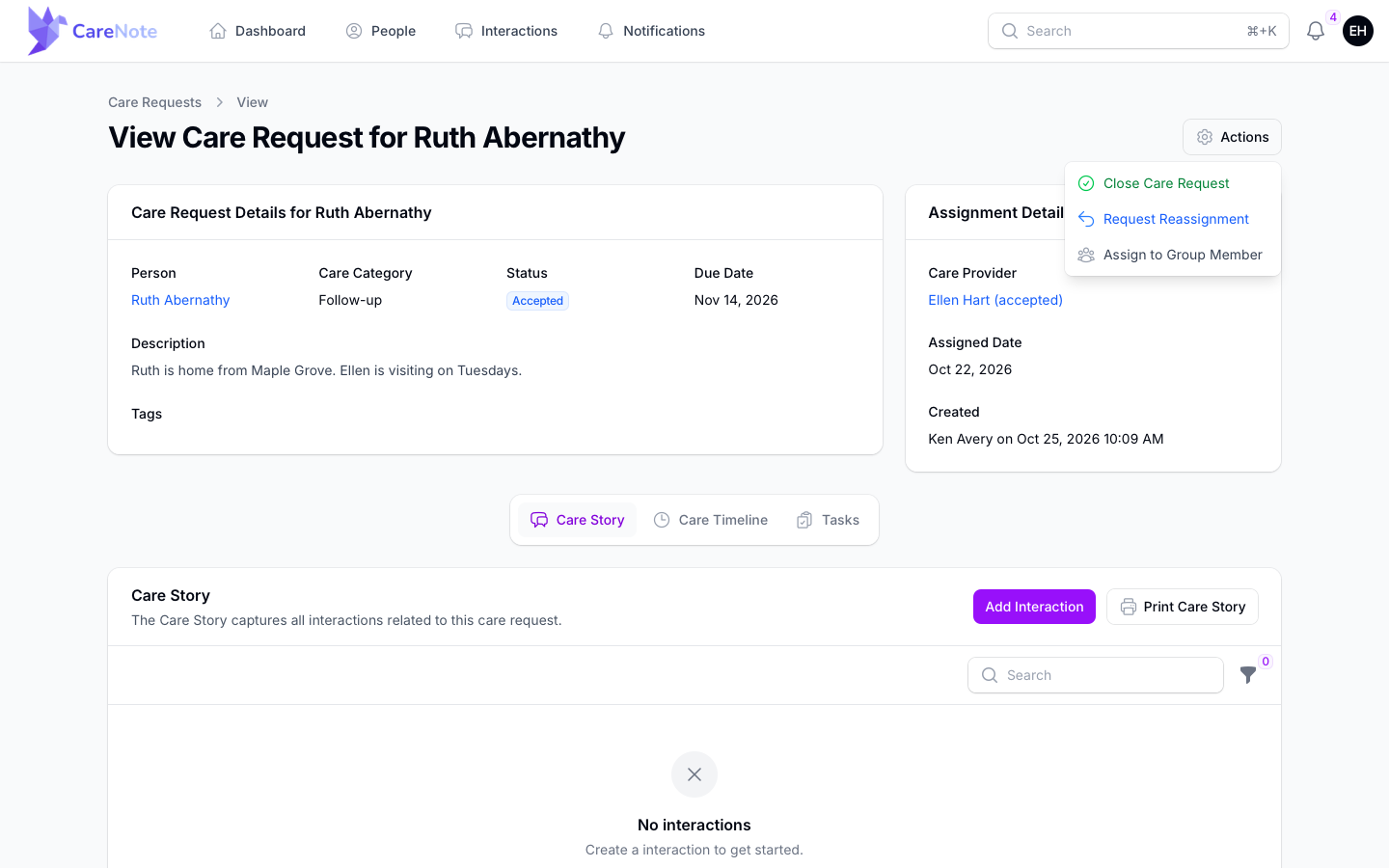Choose Close Care Request
The width and height of the screenshot is (1389, 868).
click(1173, 183)
